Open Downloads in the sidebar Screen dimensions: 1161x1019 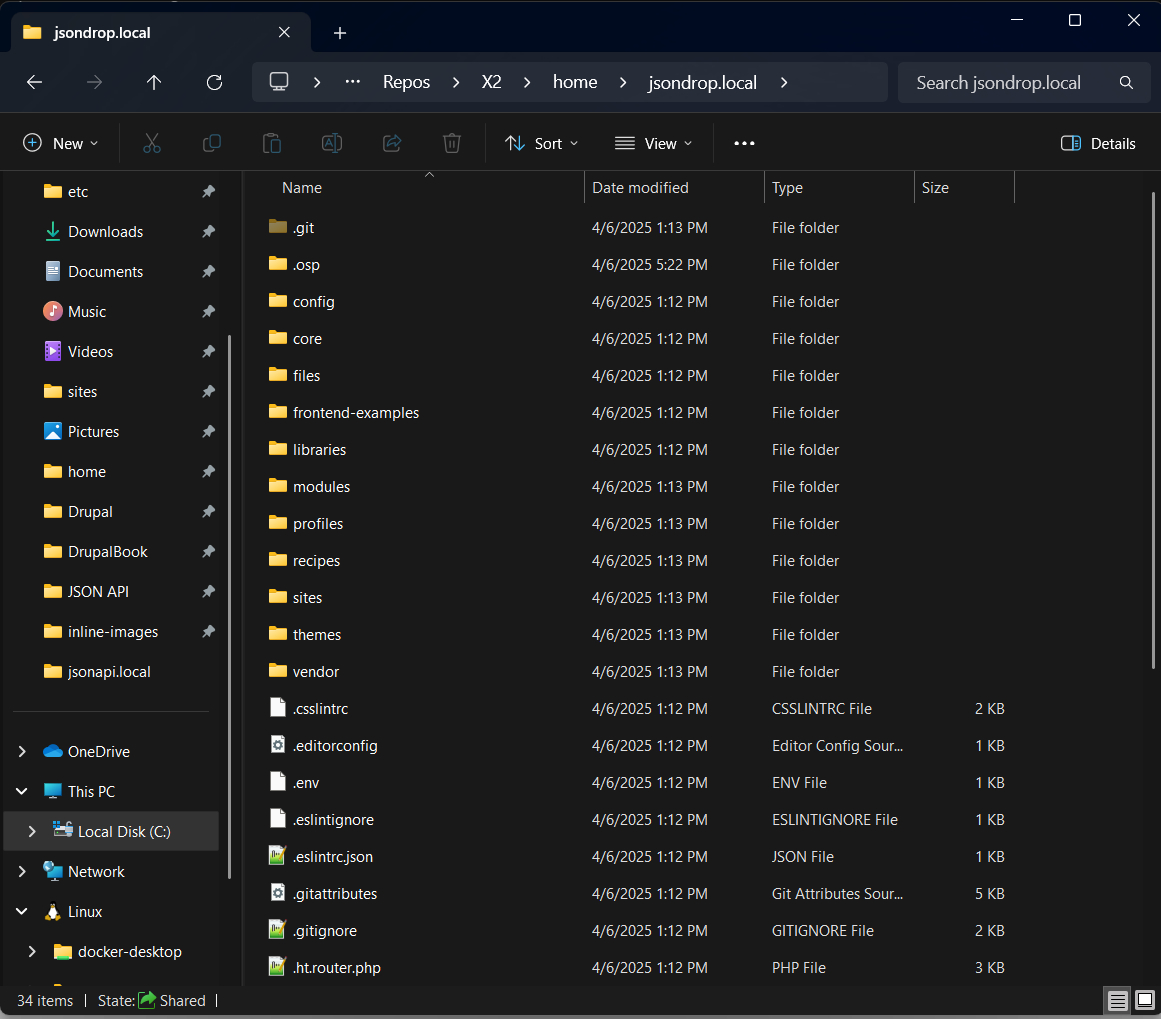[105, 232]
